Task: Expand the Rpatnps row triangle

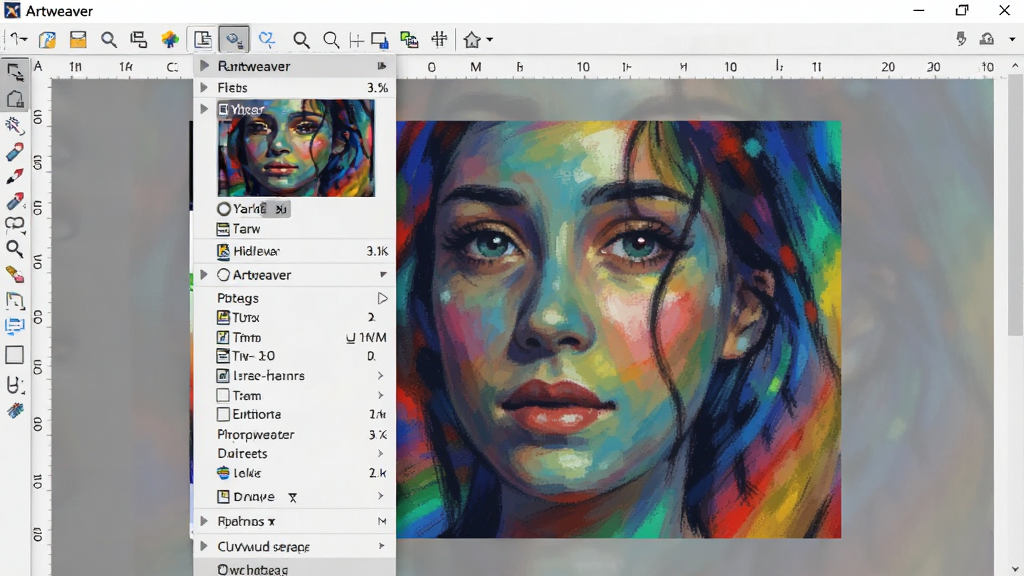Action: [x=204, y=521]
